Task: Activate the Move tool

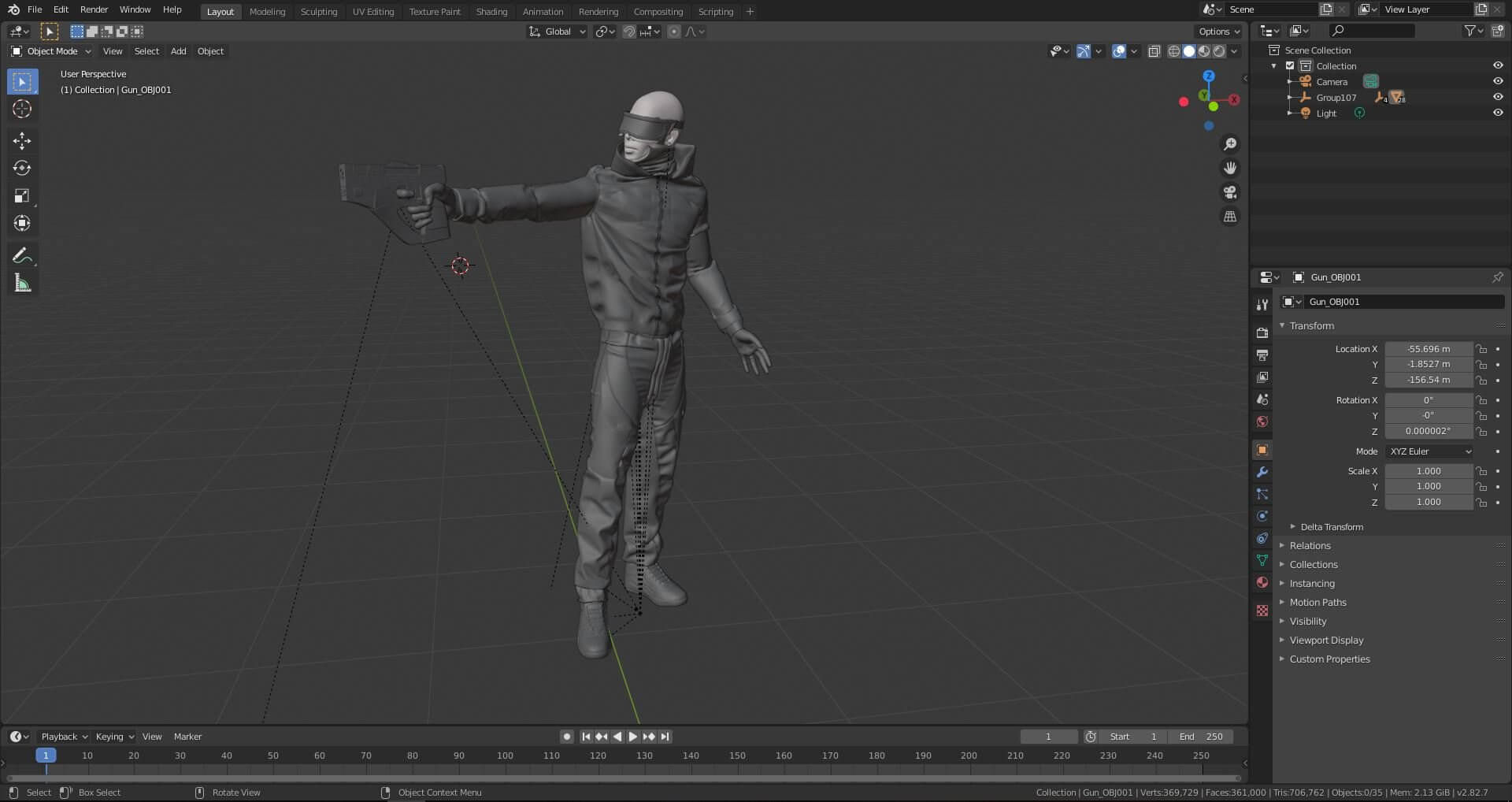Action: (x=22, y=140)
